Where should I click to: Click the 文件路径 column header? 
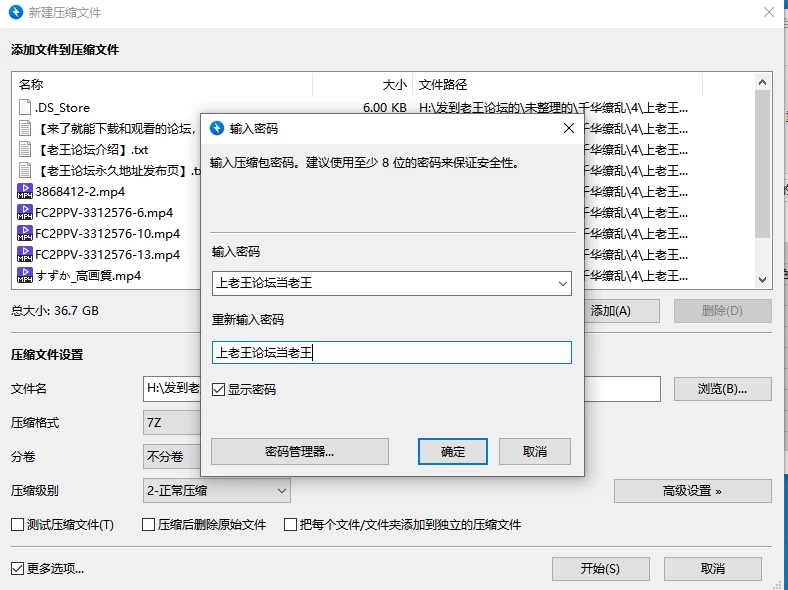pyautogui.click(x=557, y=85)
